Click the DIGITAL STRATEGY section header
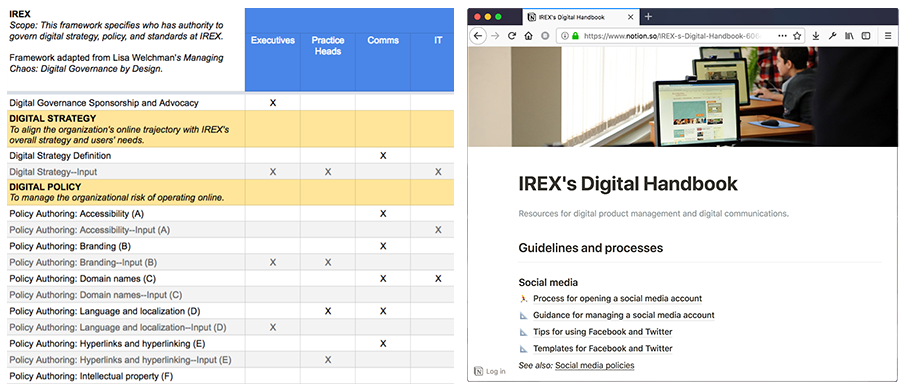 [x=53, y=118]
